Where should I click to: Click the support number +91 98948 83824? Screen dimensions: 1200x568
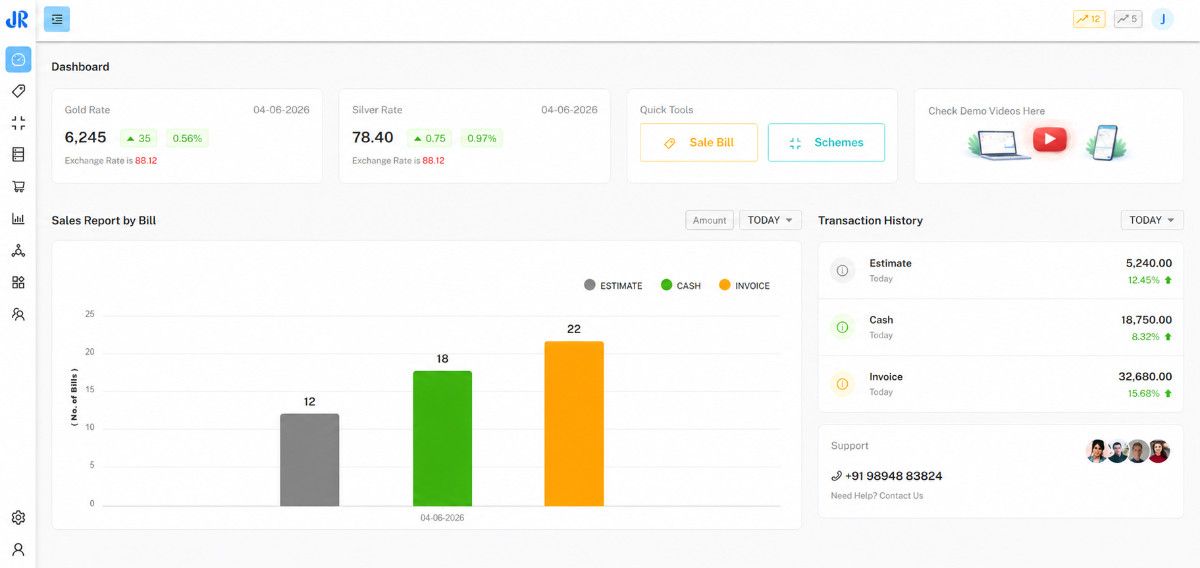(895, 476)
